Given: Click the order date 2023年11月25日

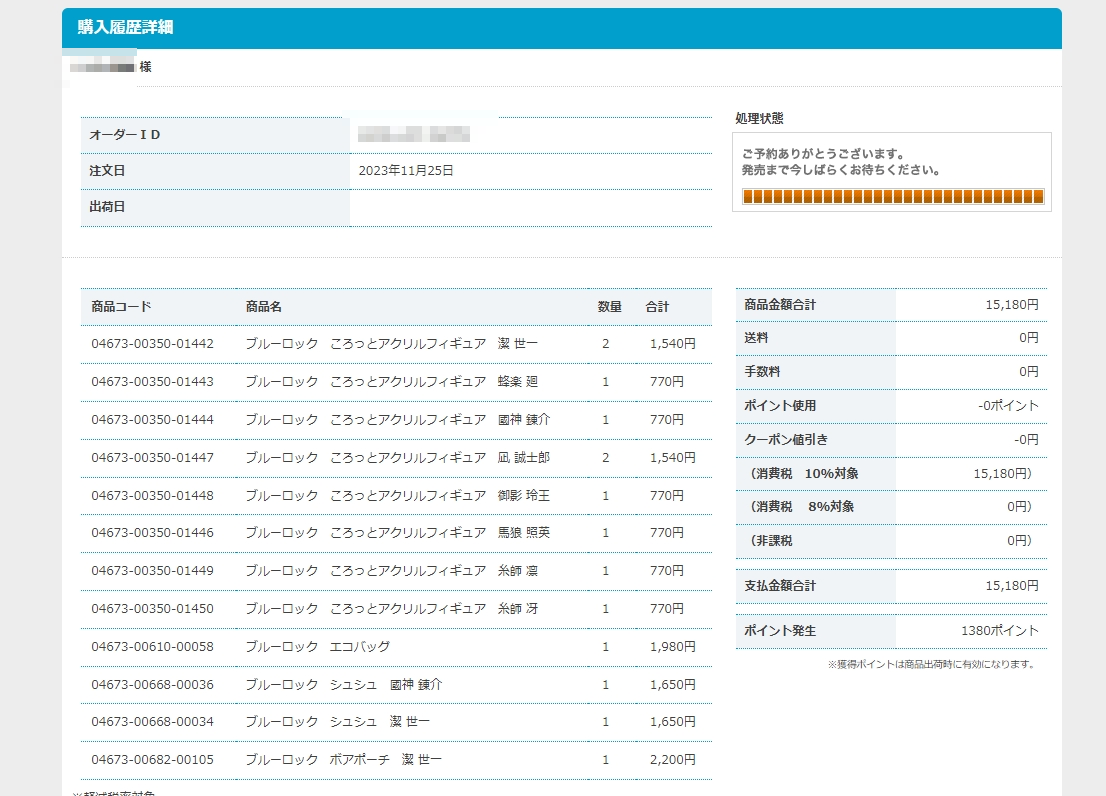Looking at the screenshot, I should tap(406, 171).
